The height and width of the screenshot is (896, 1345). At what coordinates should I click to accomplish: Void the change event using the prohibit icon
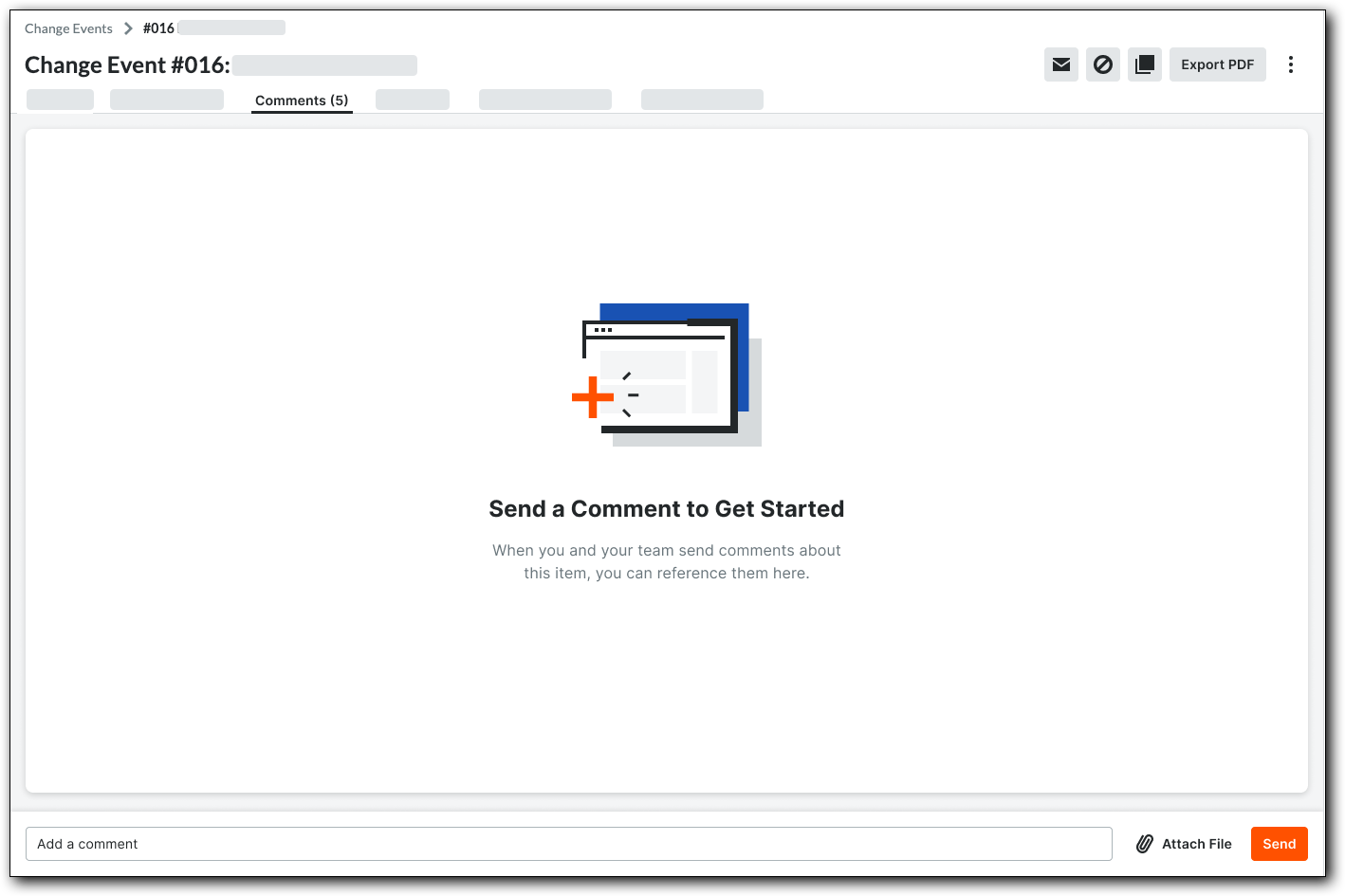tap(1102, 64)
